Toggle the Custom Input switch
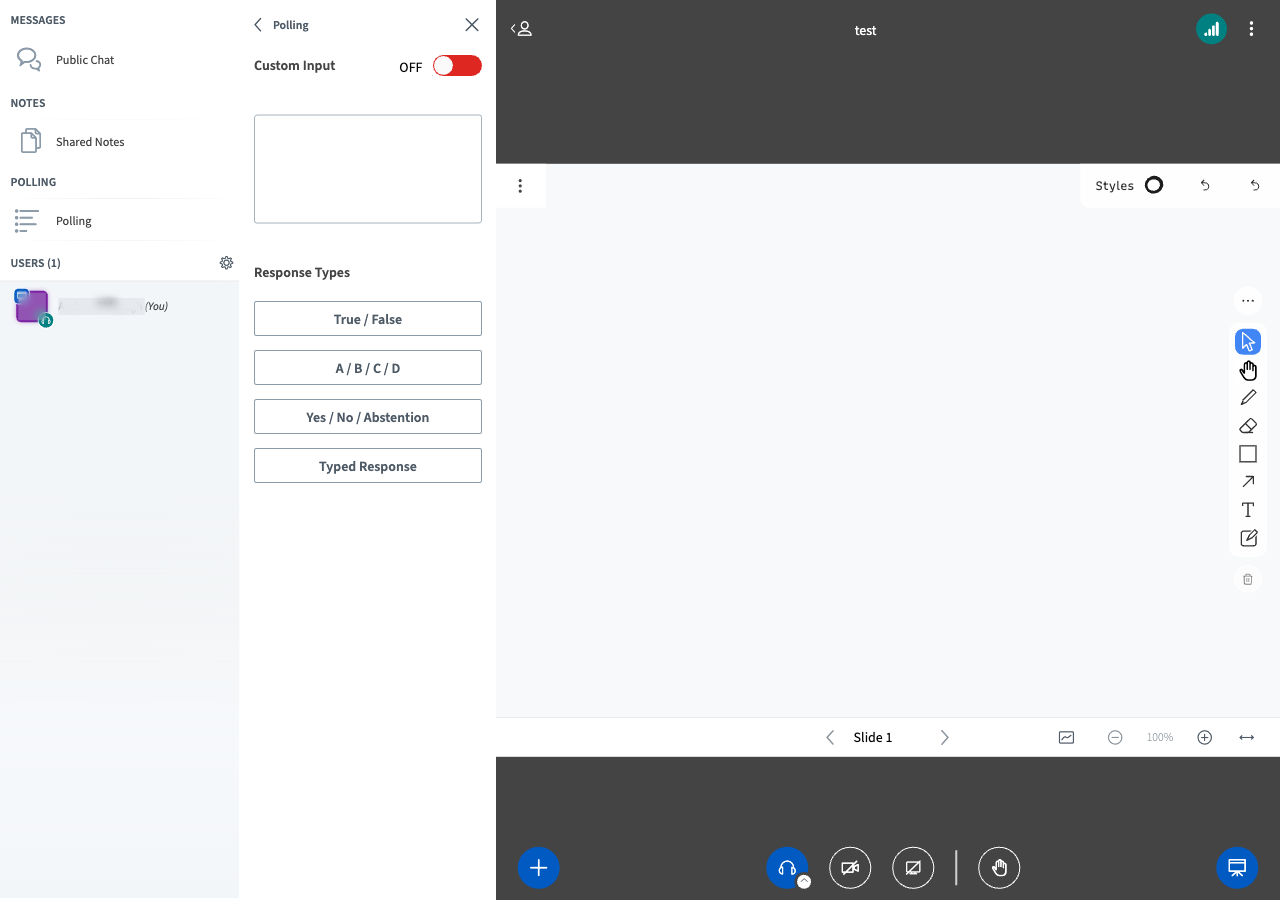This screenshot has height=900, width=1280. point(457,66)
